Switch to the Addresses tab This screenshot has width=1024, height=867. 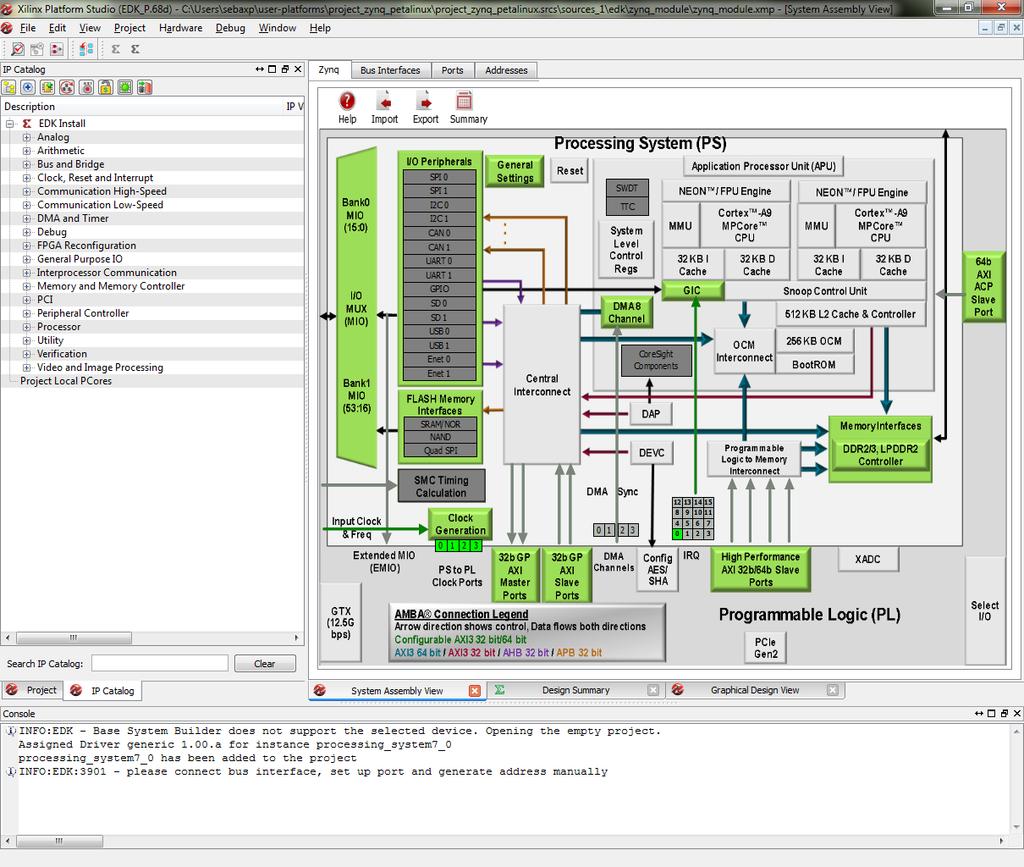pos(506,71)
